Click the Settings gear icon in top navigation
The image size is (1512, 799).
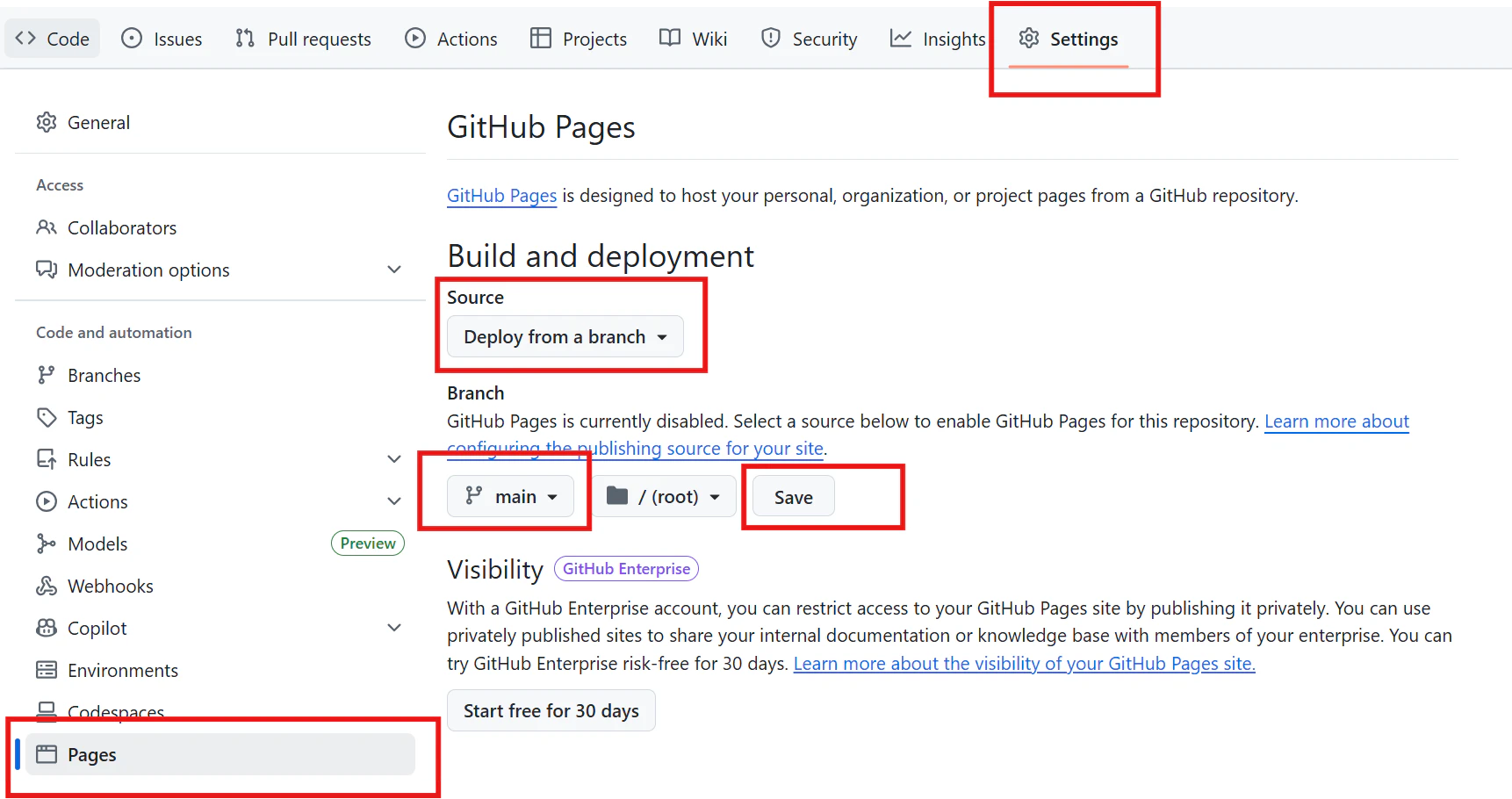tap(1029, 39)
